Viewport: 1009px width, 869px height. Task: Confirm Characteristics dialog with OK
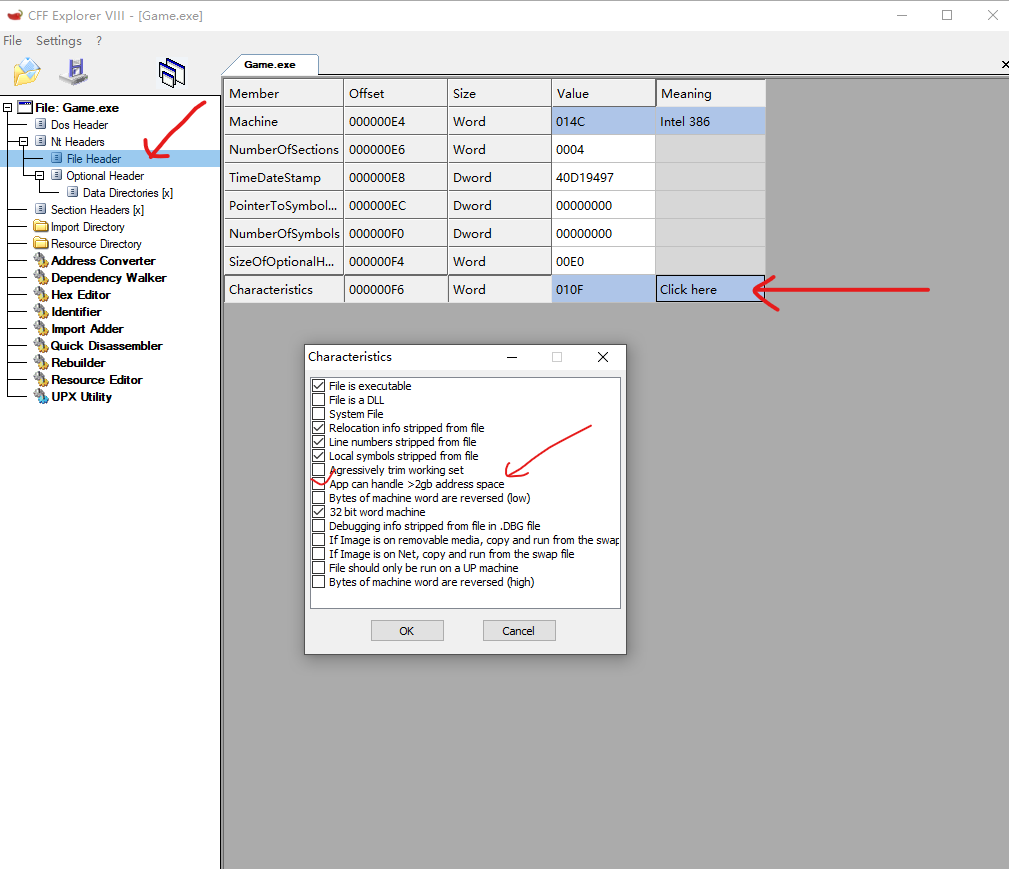tap(407, 631)
